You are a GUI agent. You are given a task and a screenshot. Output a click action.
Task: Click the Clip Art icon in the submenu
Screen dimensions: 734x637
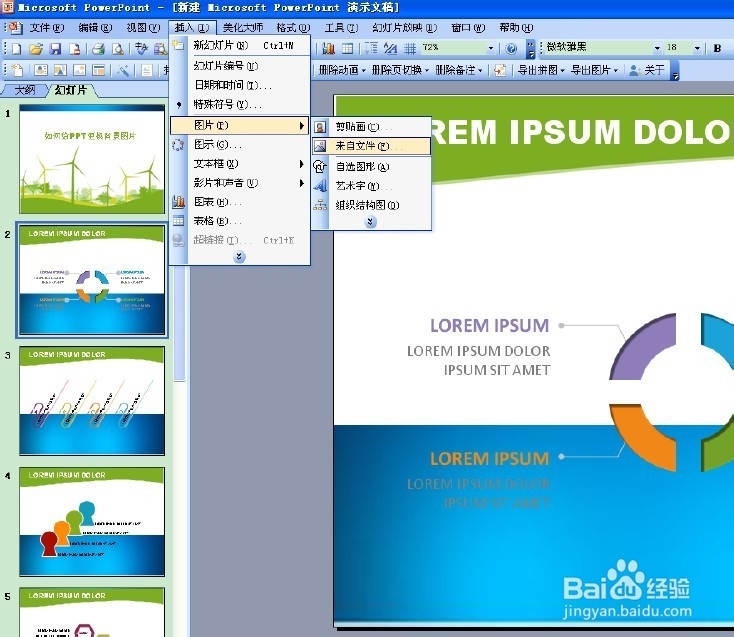point(320,127)
